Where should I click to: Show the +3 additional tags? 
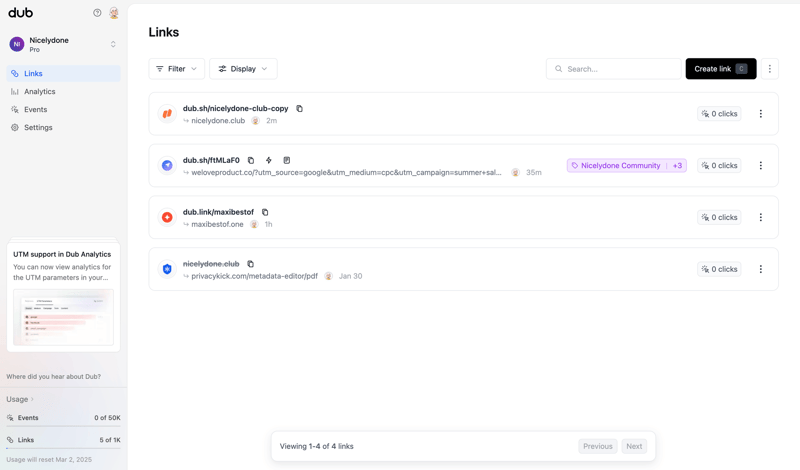point(677,165)
